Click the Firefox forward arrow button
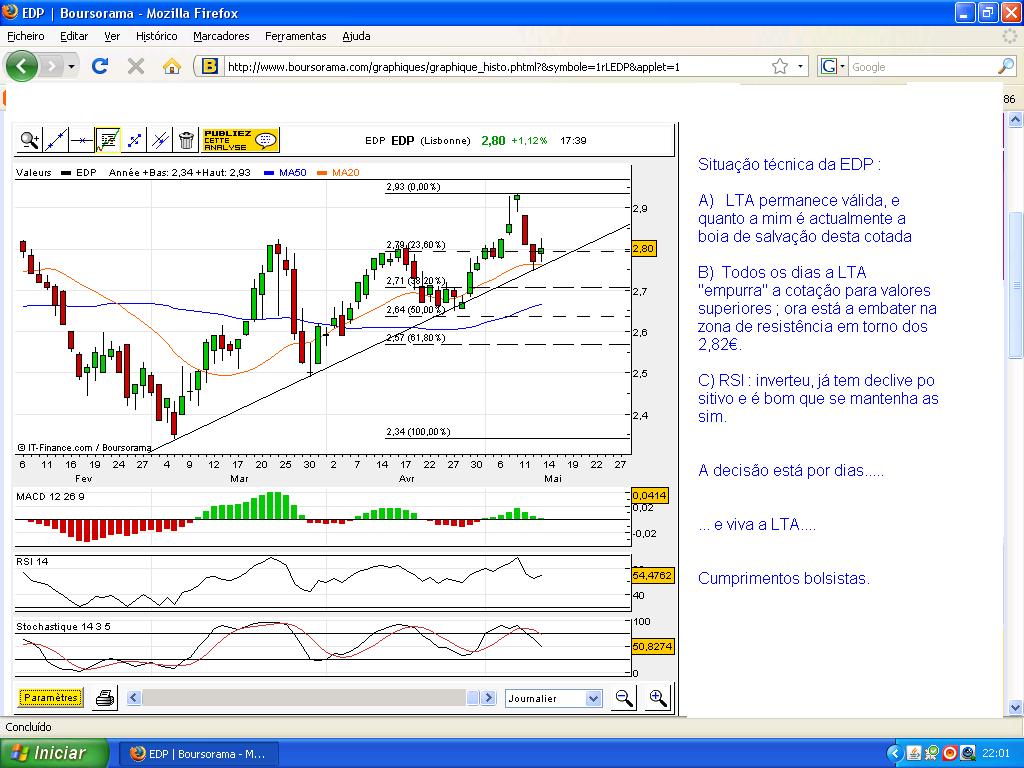 coord(51,66)
